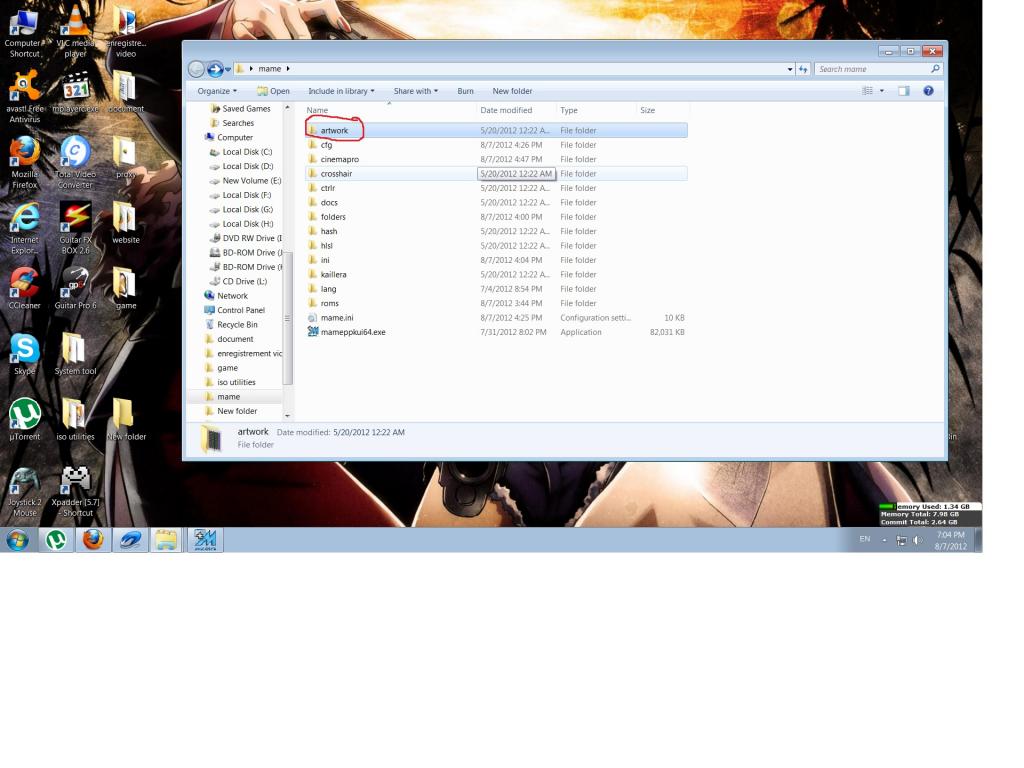Open Include in library dropdown
Screen dimensions: 1024x768
[x=342, y=91]
